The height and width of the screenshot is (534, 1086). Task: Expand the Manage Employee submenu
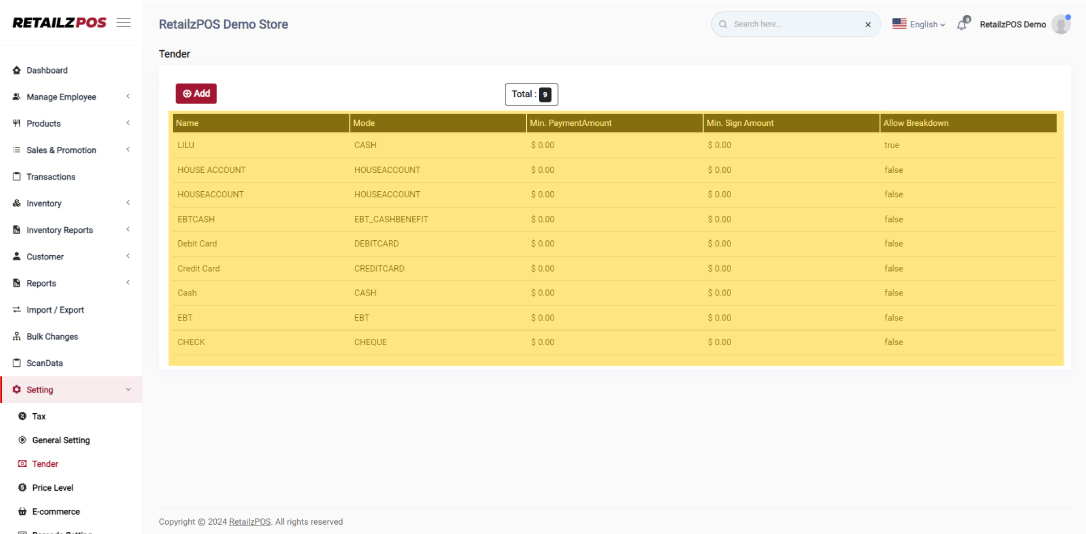tap(128, 97)
